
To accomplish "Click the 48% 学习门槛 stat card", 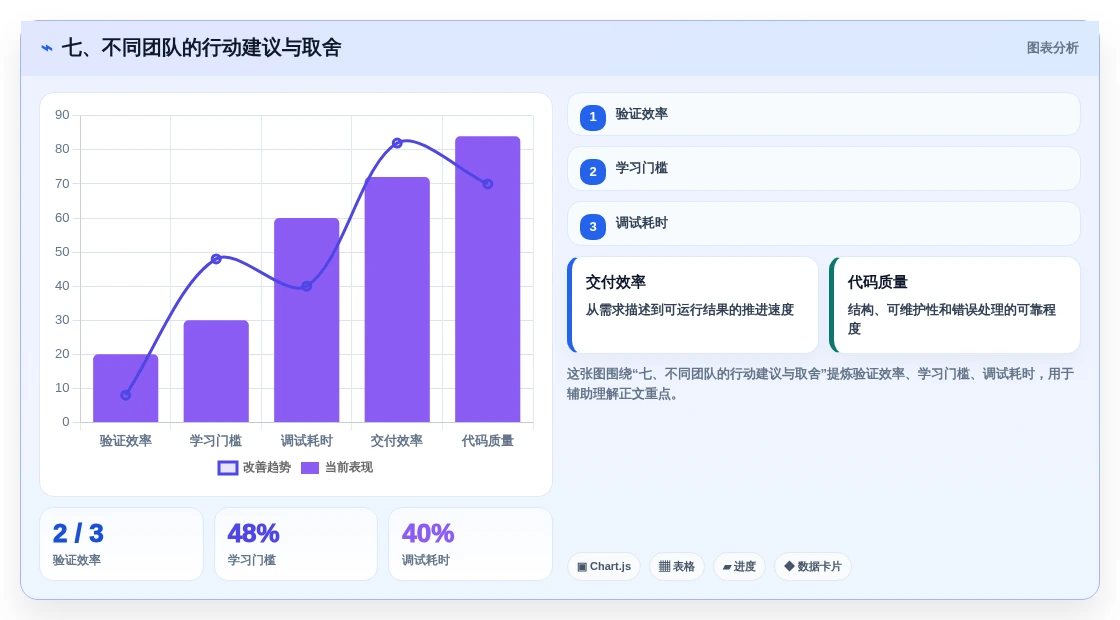I will (x=296, y=544).
